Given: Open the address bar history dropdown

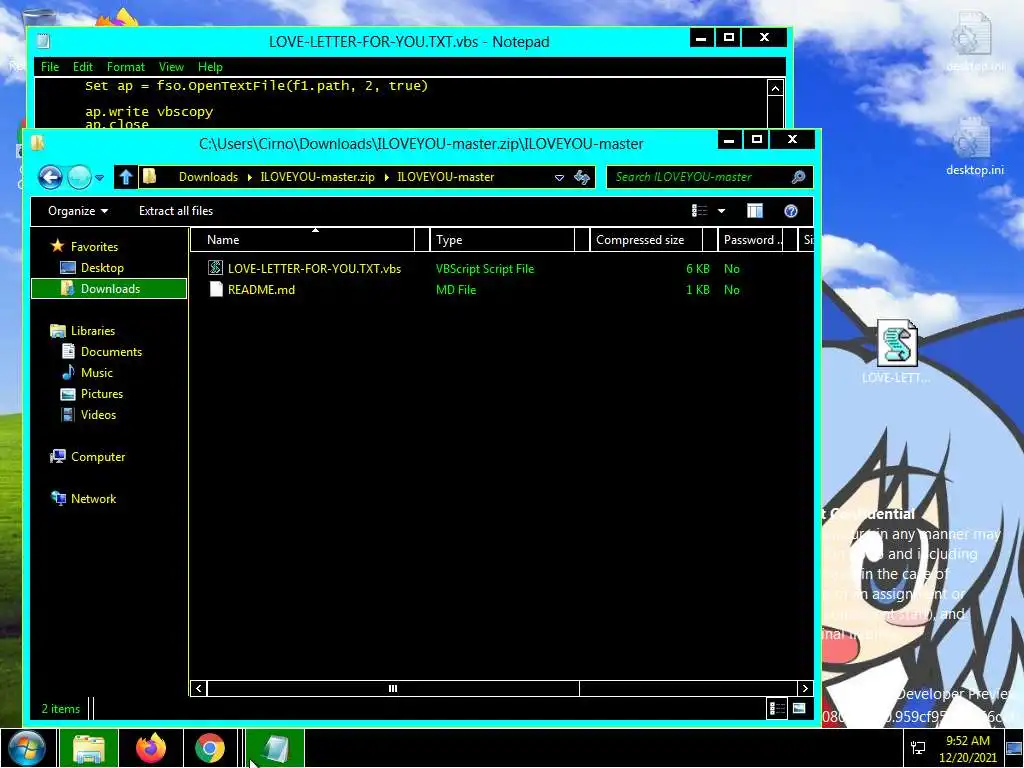Looking at the screenshot, I should (x=559, y=178).
